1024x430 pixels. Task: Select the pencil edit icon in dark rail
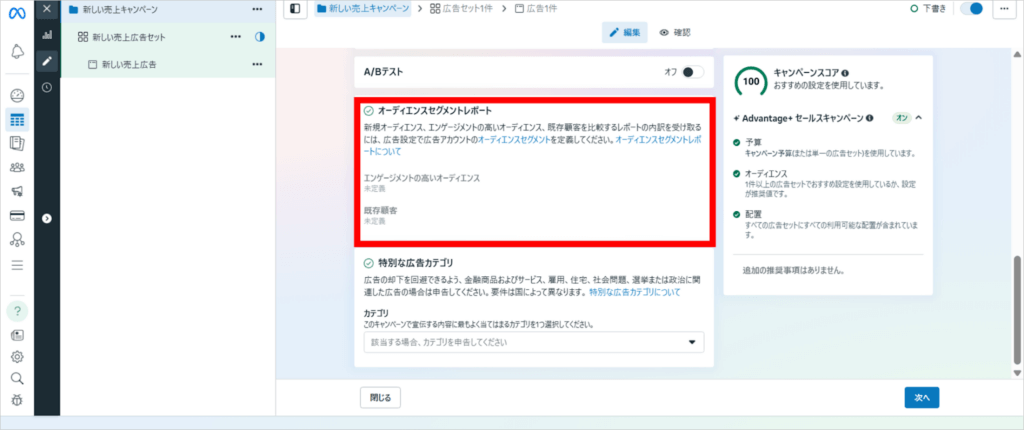coord(46,61)
